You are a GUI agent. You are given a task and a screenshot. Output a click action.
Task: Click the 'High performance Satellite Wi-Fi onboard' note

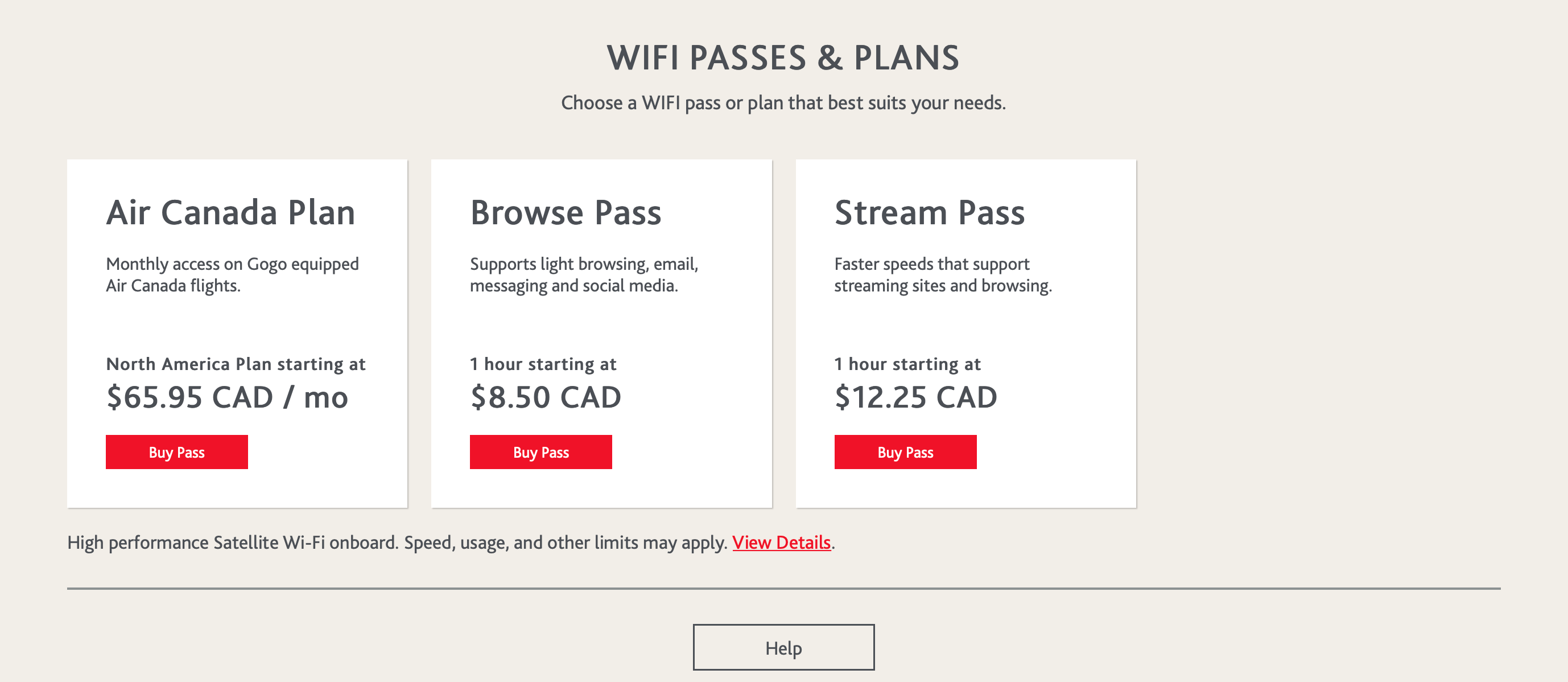pyautogui.click(x=397, y=542)
